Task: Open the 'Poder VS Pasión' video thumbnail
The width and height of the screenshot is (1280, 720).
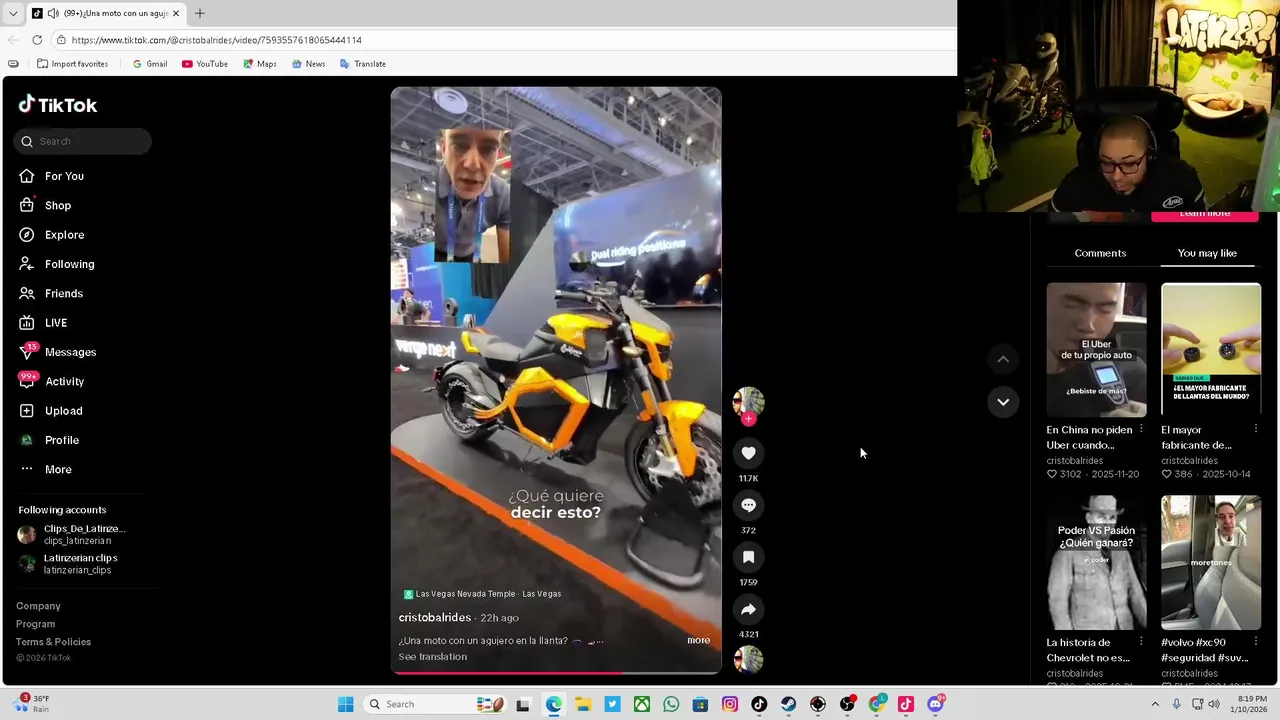Action: click(x=1096, y=563)
